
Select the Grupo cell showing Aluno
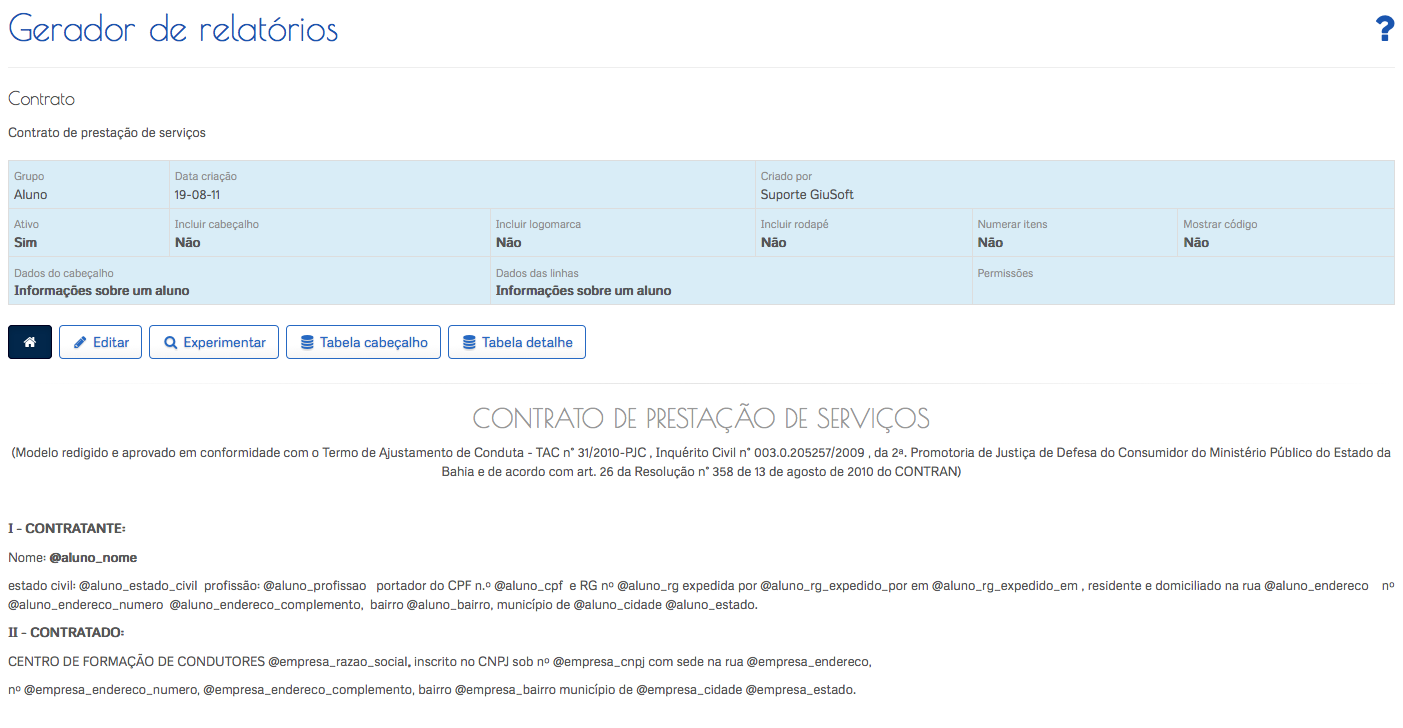click(31, 195)
